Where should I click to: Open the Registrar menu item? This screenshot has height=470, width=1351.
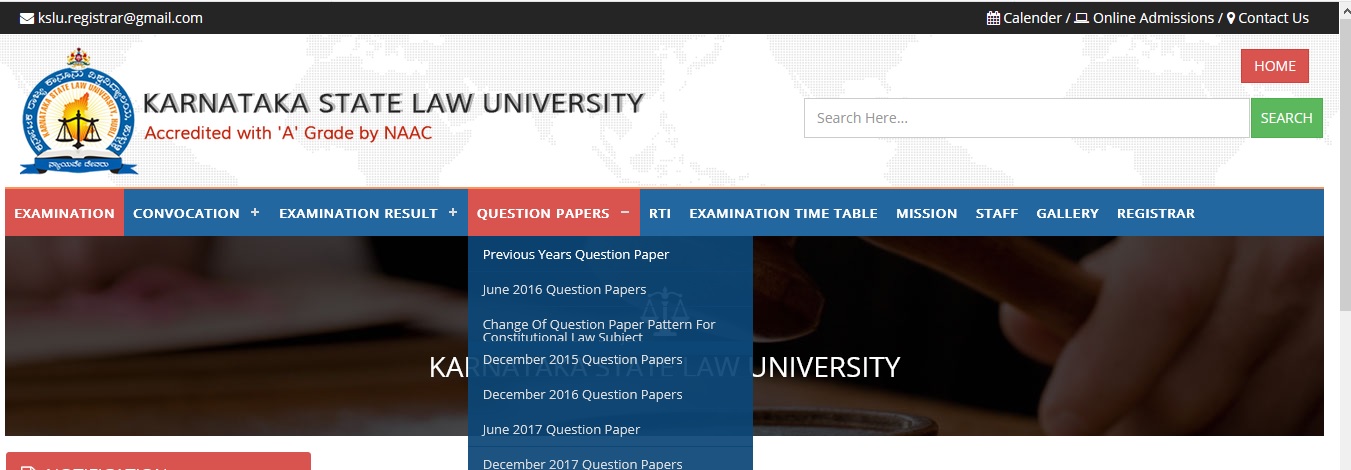(x=1156, y=213)
